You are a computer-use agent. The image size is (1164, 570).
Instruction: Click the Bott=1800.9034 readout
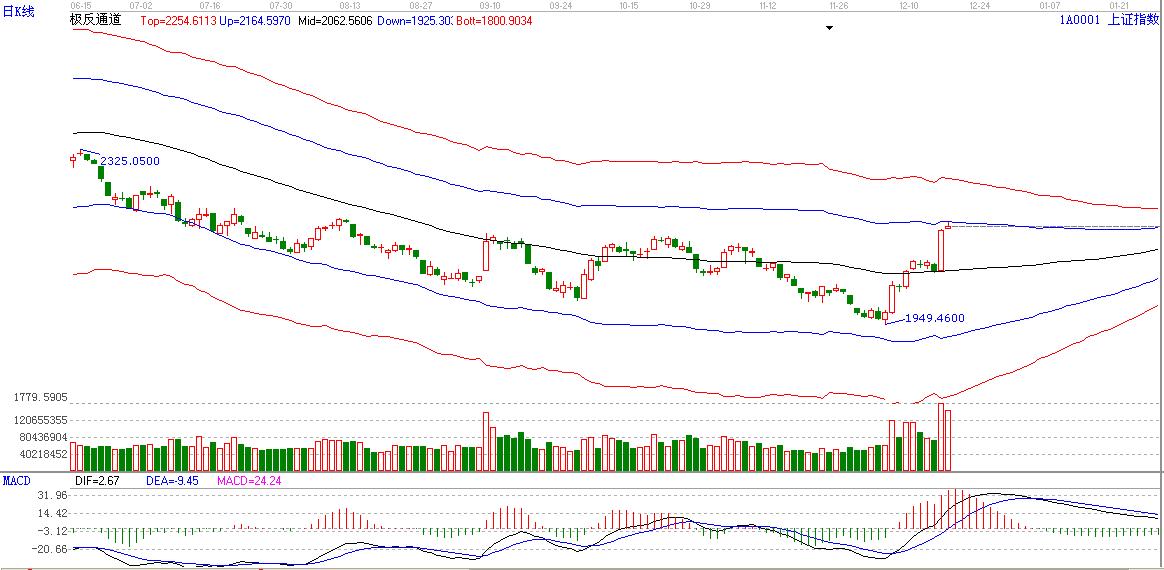[494, 20]
